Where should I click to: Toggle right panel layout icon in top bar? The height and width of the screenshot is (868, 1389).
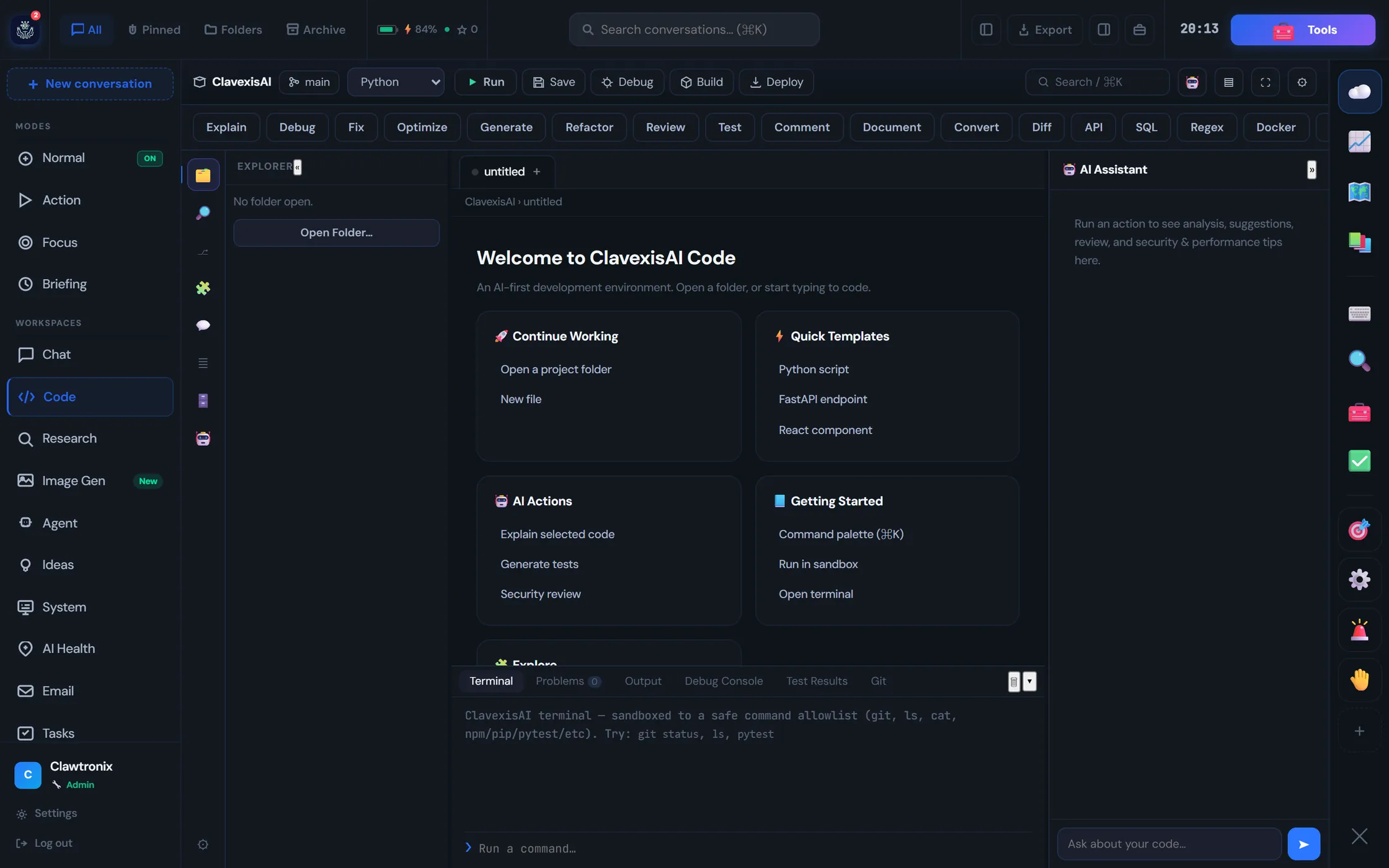(1104, 30)
